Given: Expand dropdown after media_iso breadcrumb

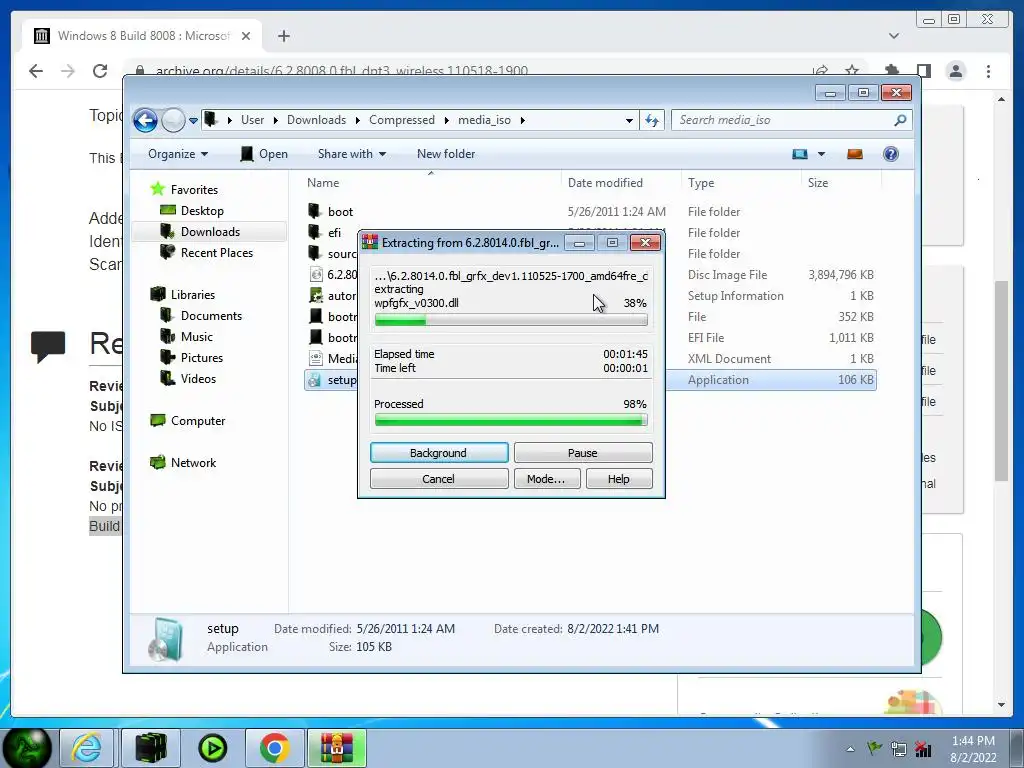Looking at the screenshot, I should pos(522,120).
